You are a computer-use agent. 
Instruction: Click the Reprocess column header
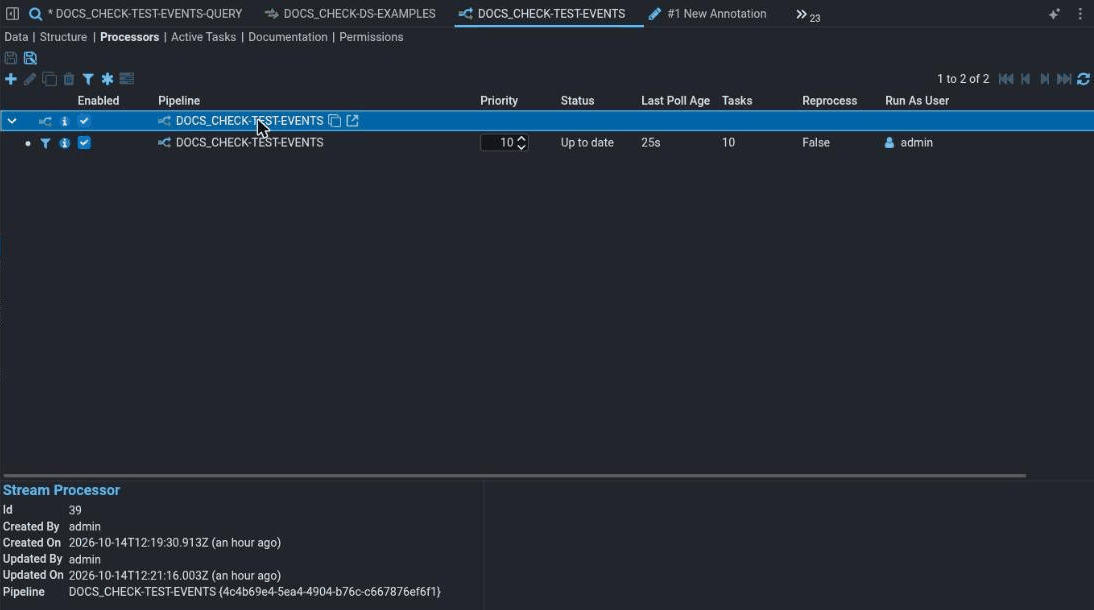point(830,101)
